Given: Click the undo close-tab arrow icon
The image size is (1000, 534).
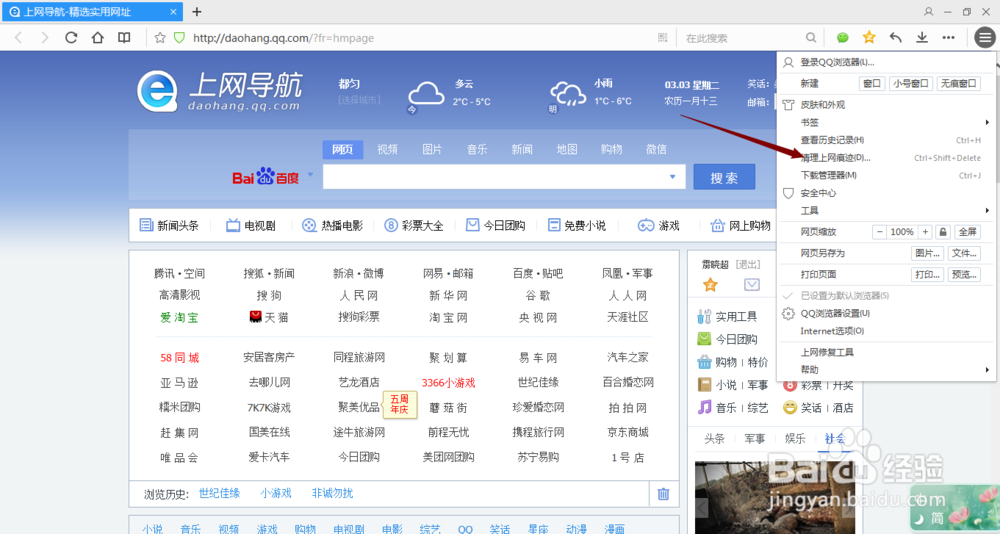Looking at the screenshot, I should click(895, 38).
